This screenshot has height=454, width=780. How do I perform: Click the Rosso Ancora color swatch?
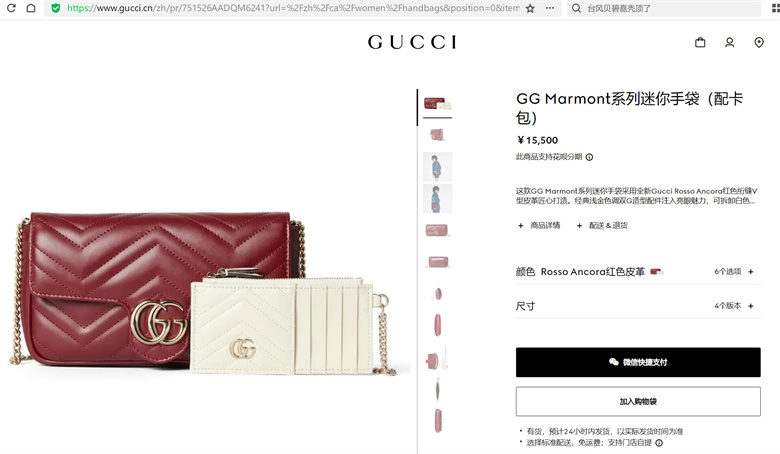pyautogui.click(x=657, y=272)
